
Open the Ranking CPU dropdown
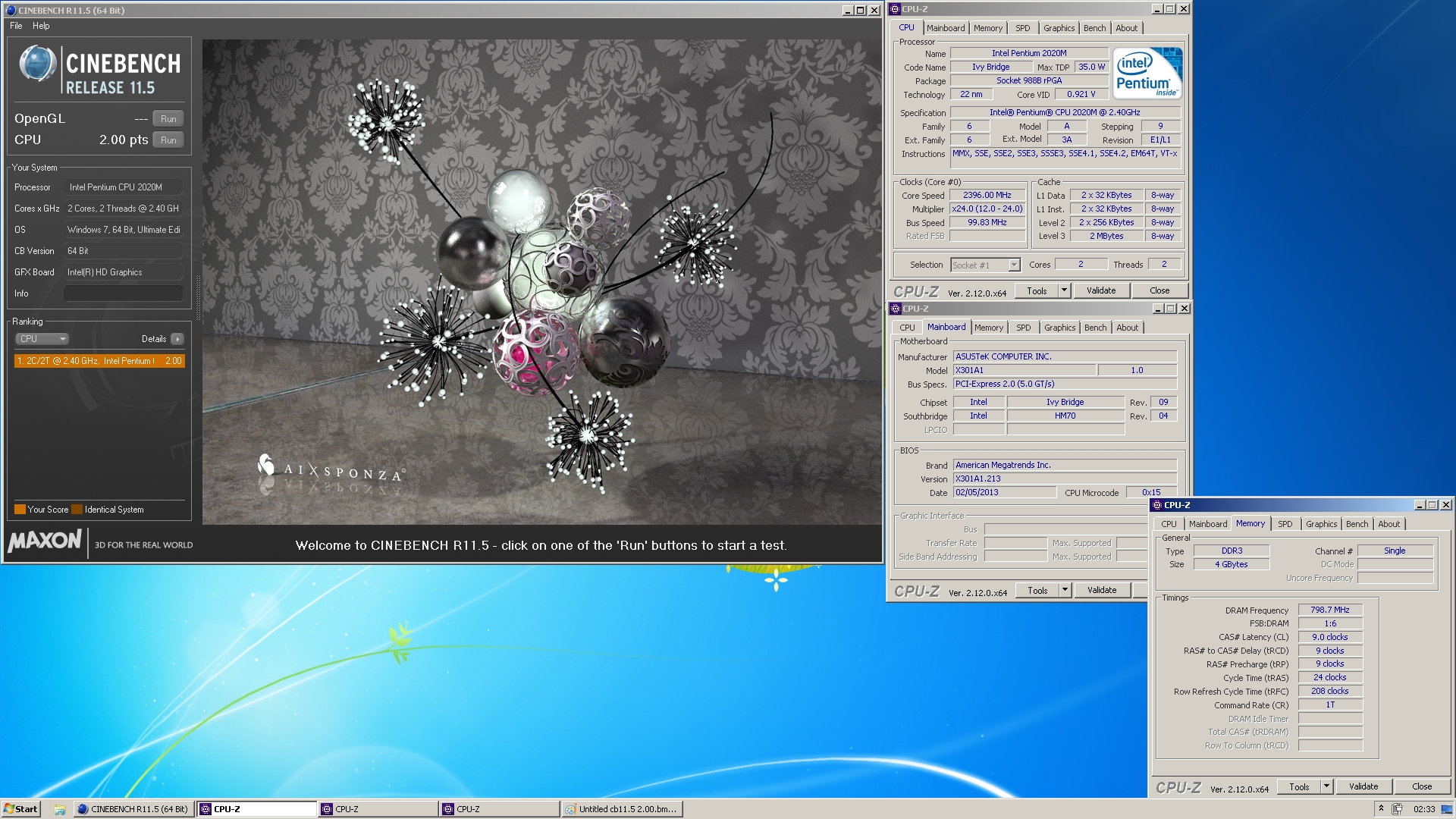tap(42, 339)
